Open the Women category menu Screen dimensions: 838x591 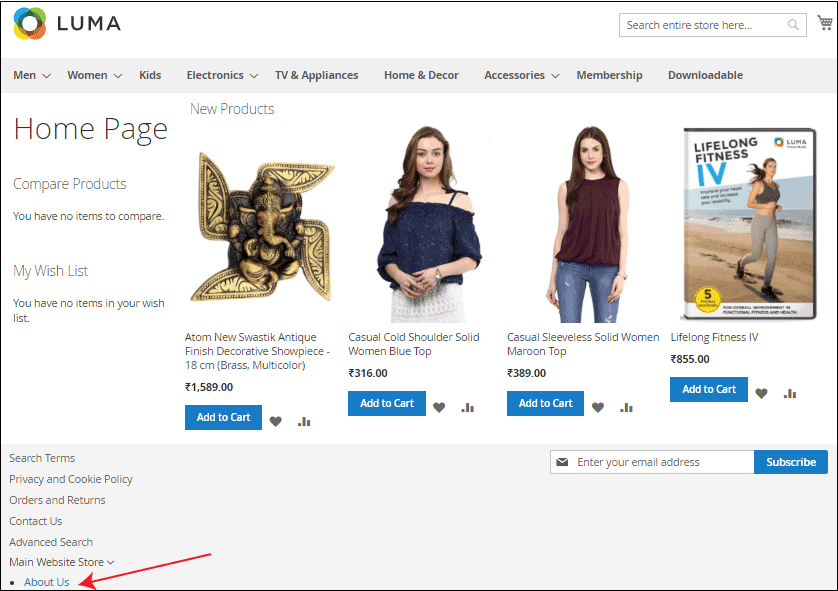click(x=87, y=75)
